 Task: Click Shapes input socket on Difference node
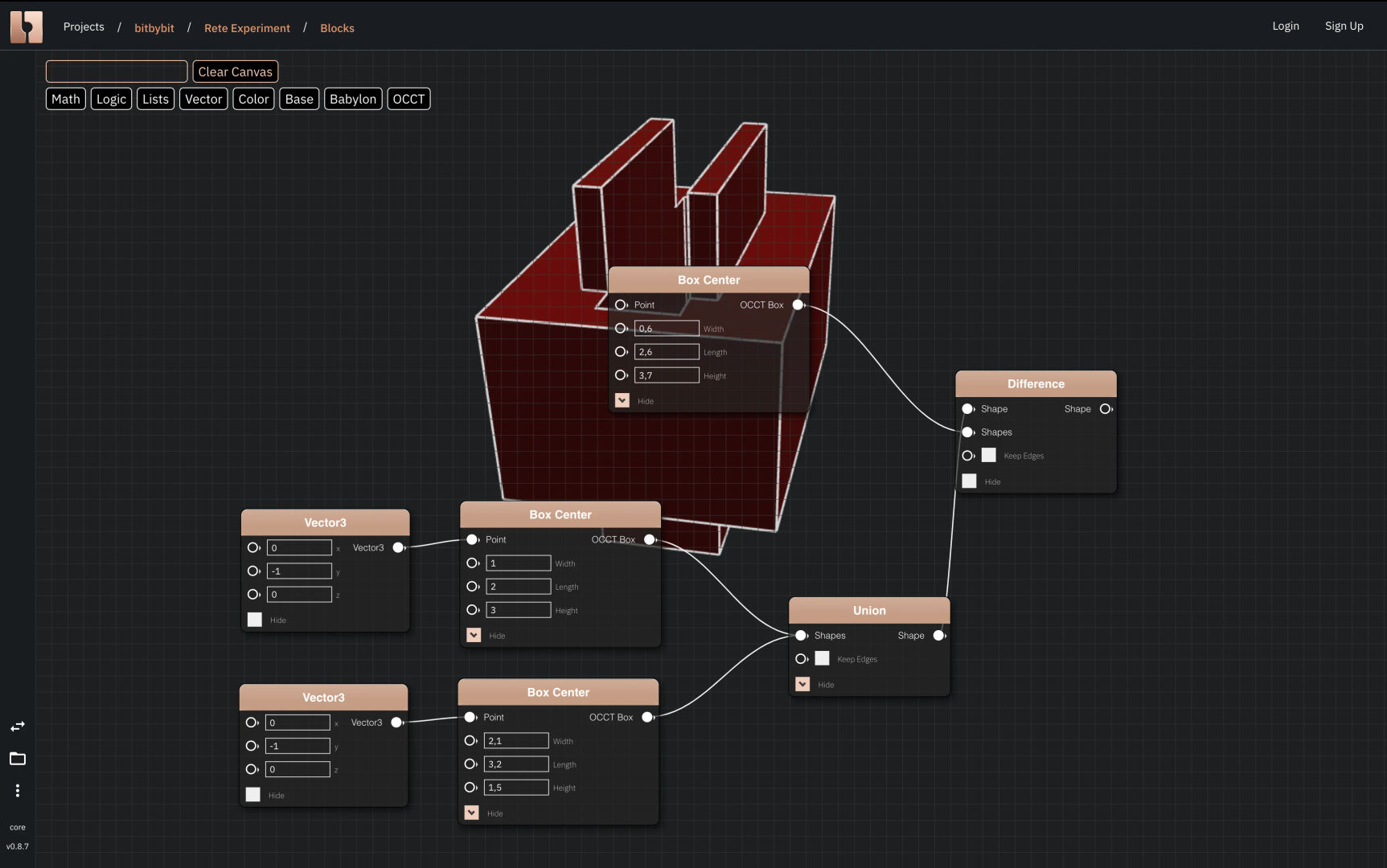tap(968, 432)
